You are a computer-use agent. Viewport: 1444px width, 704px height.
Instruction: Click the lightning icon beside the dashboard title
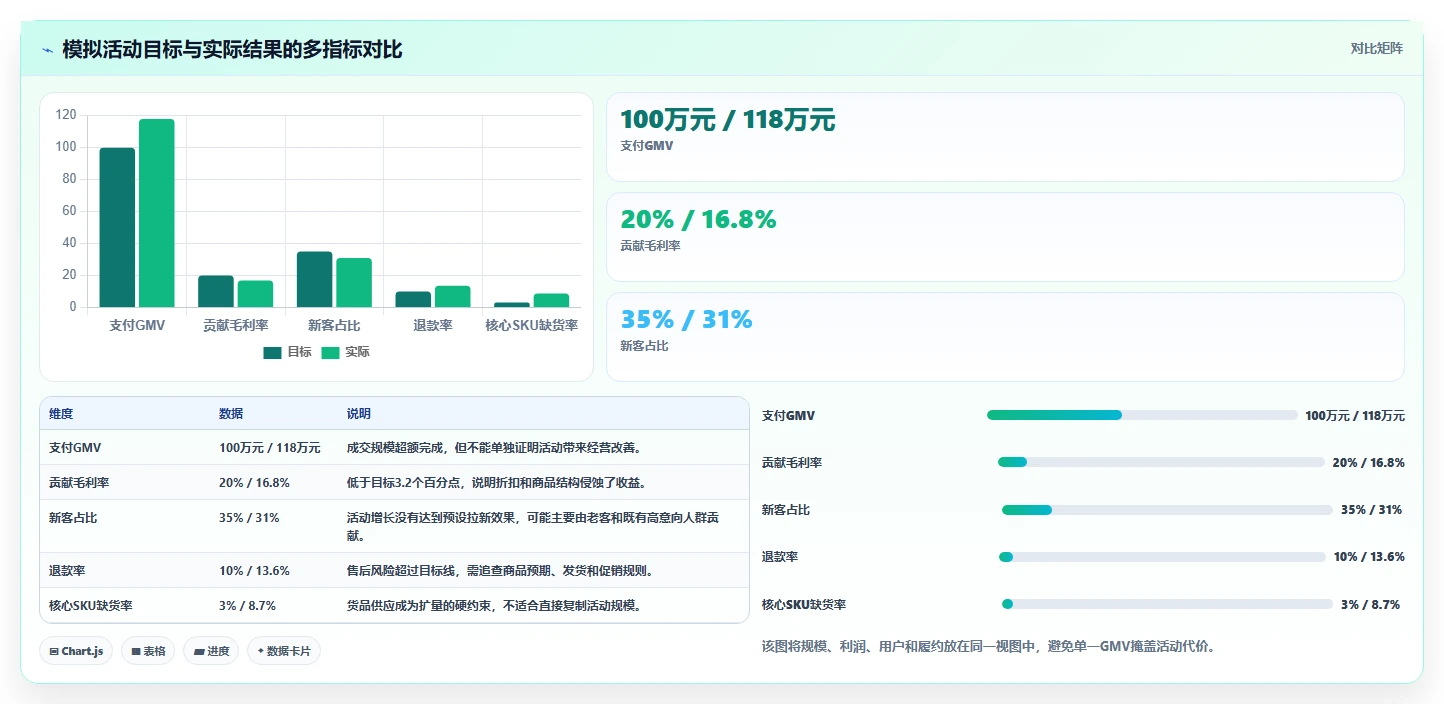click(x=48, y=50)
